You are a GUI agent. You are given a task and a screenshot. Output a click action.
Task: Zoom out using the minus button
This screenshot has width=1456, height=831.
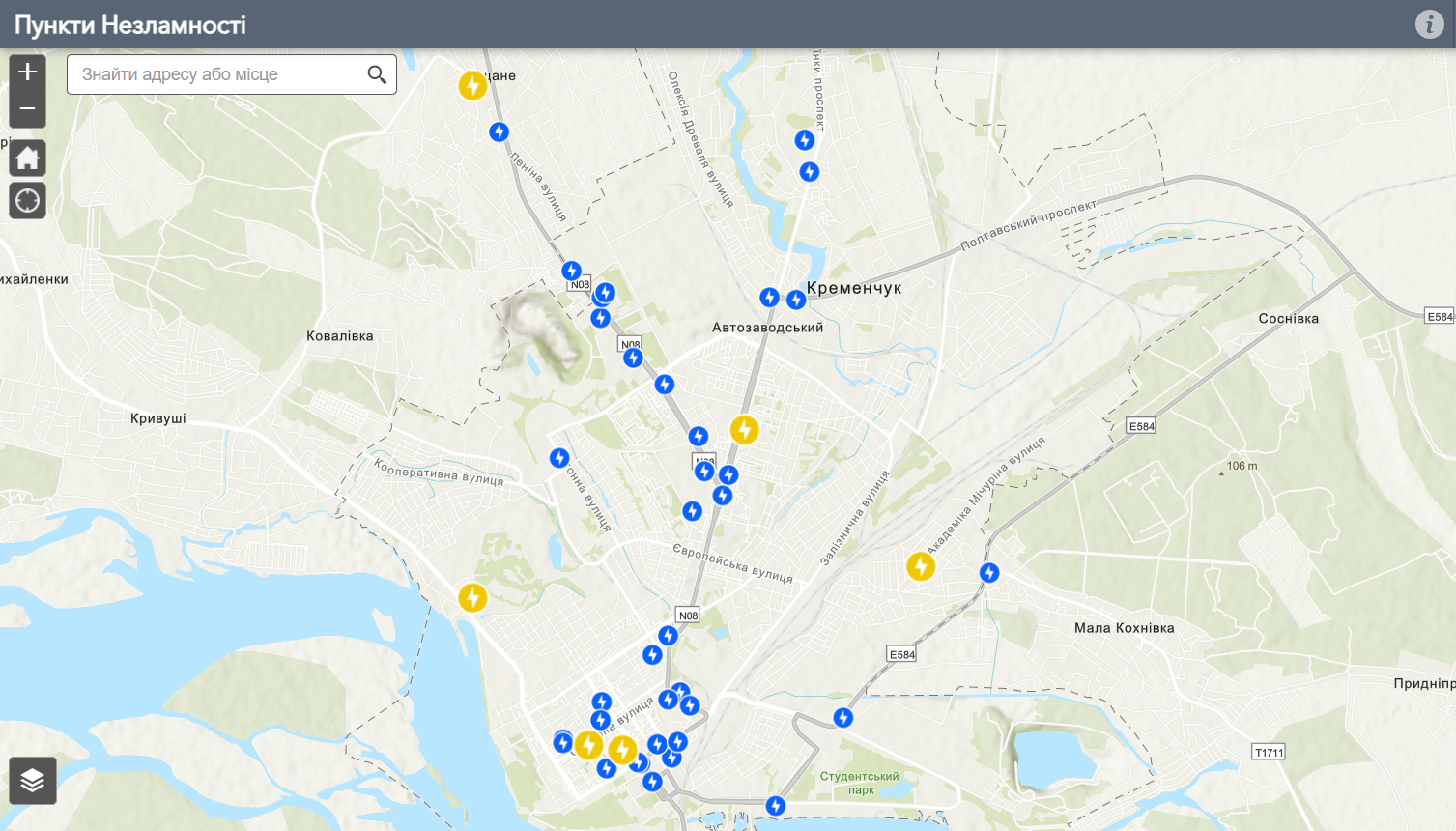click(27, 108)
